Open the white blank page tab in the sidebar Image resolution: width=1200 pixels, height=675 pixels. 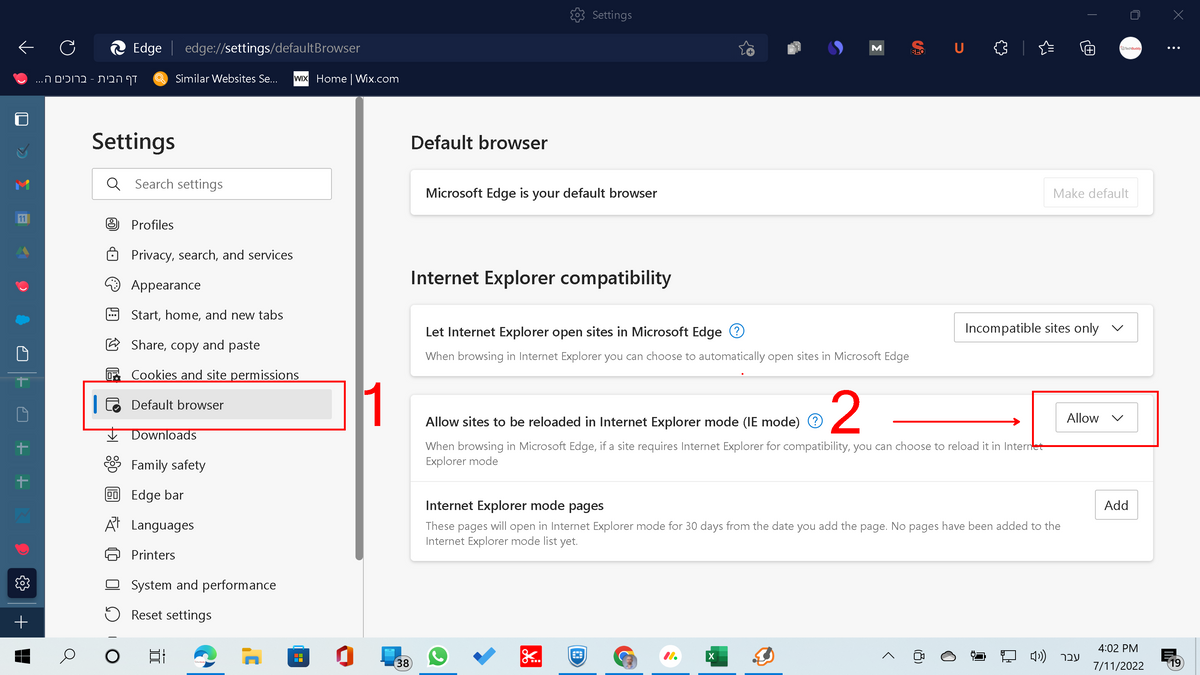point(22,353)
